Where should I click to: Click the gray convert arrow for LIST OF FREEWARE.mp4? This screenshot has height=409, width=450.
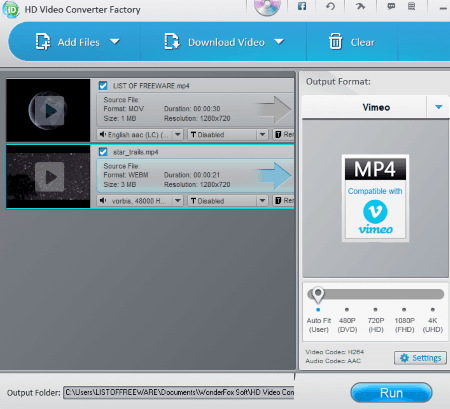276,110
